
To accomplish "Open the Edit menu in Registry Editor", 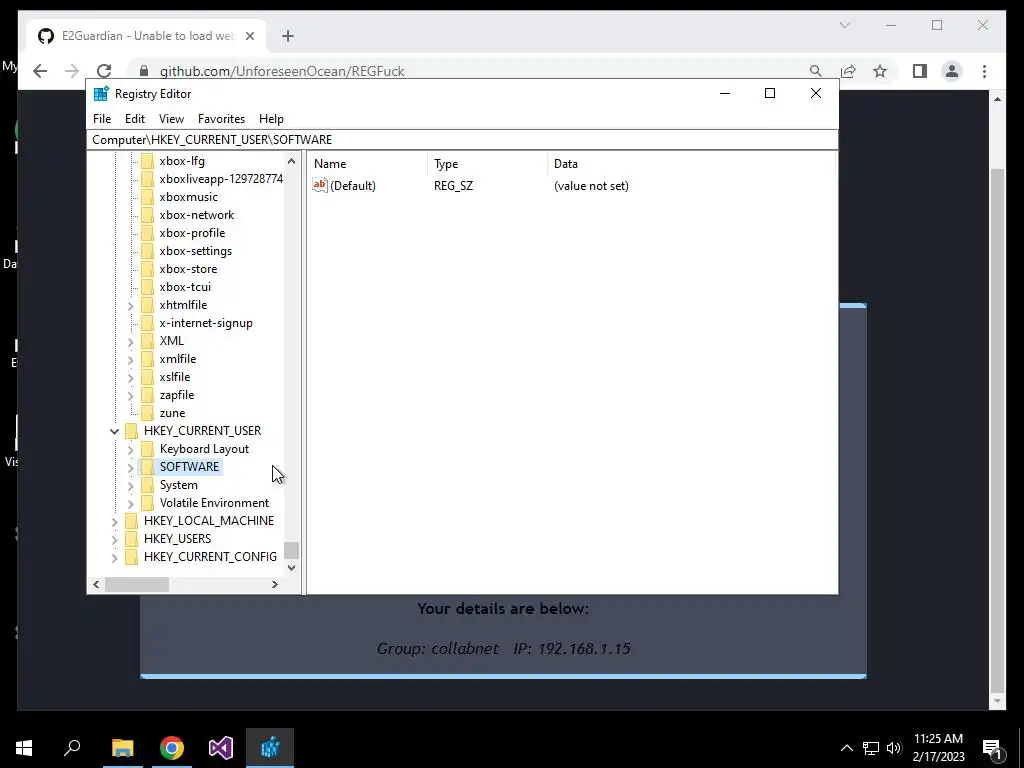I will pos(135,119).
